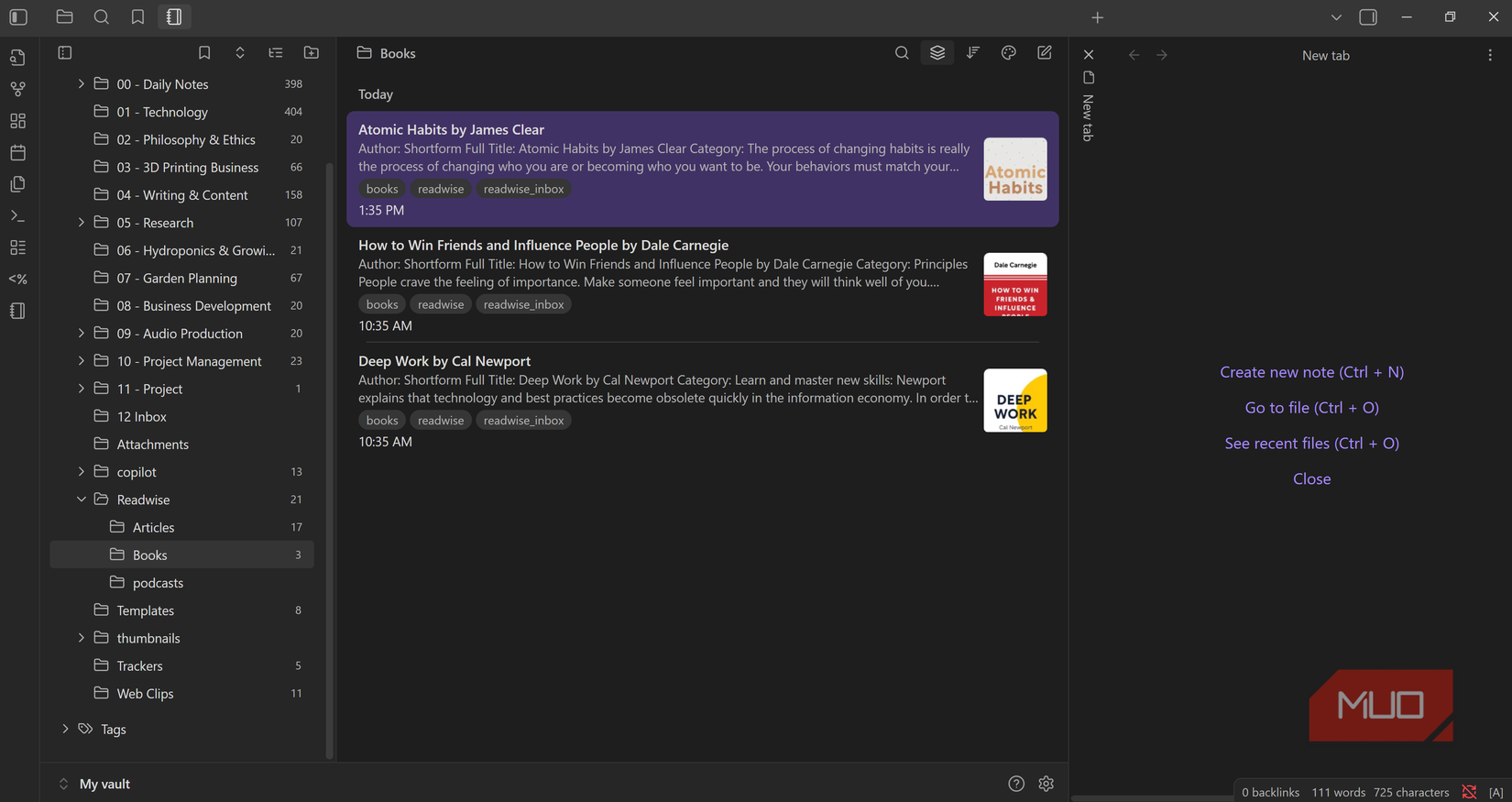The width and height of the screenshot is (1512, 802).
Task: Open the Deep Work by Cal Newport note
Action: pyautogui.click(x=702, y=401)
